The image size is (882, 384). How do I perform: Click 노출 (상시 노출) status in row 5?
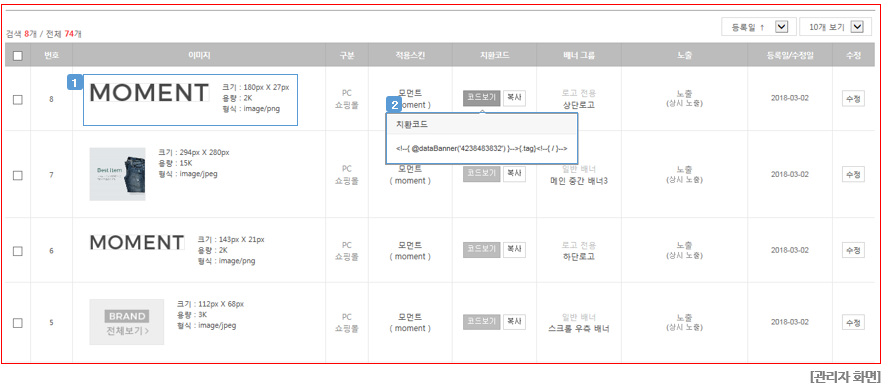click(685, 322)
